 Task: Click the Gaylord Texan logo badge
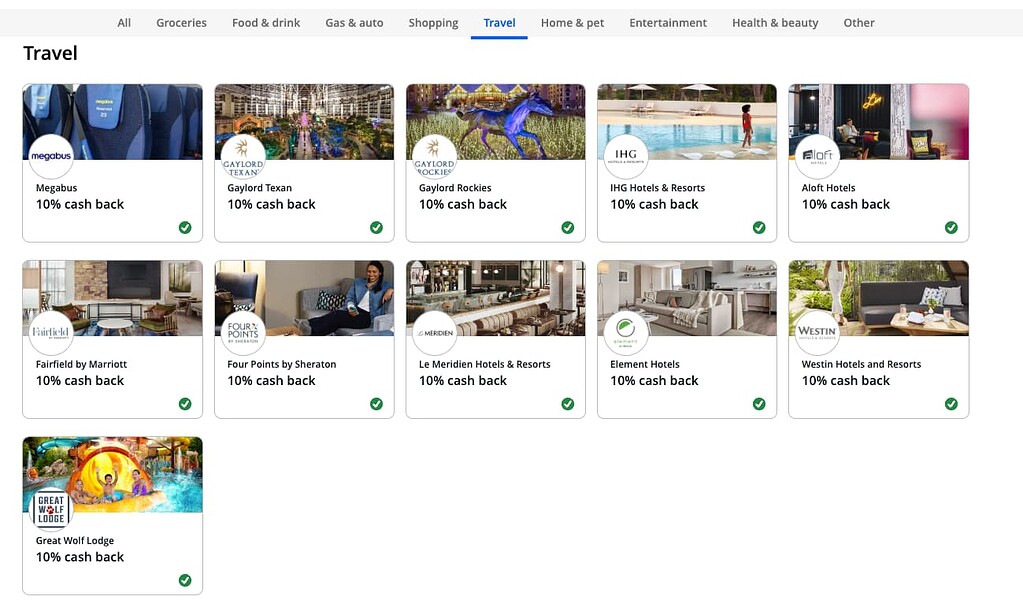pyautogui.click(x=243, y=157)
